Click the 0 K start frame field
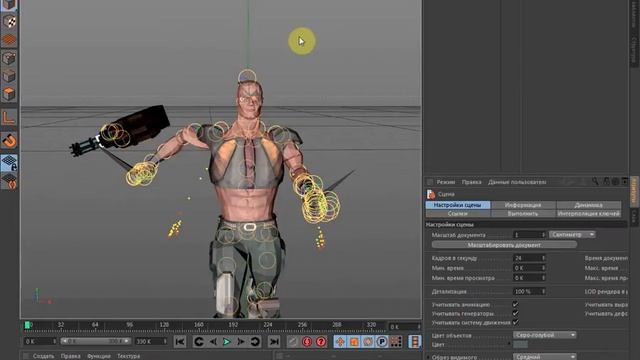This screenshot has height=360, width=640. coord(40,341)
